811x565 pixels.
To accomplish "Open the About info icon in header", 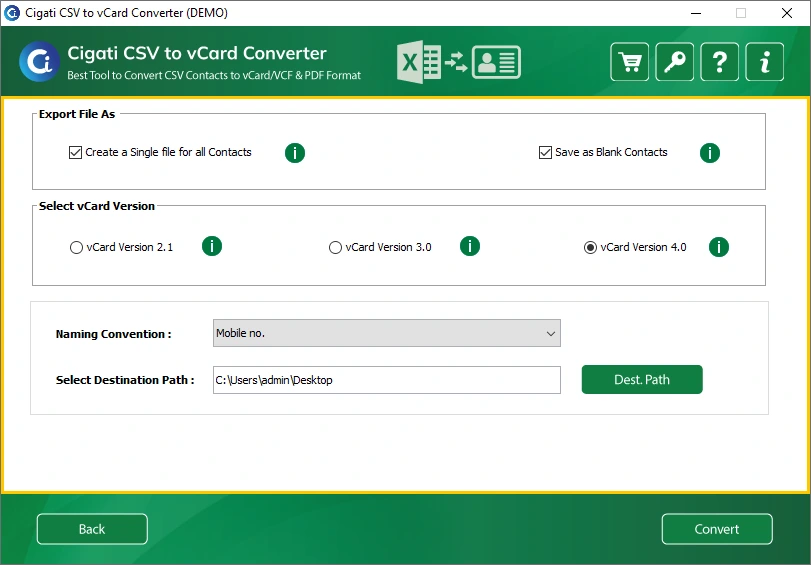I will tap(764, 62).
